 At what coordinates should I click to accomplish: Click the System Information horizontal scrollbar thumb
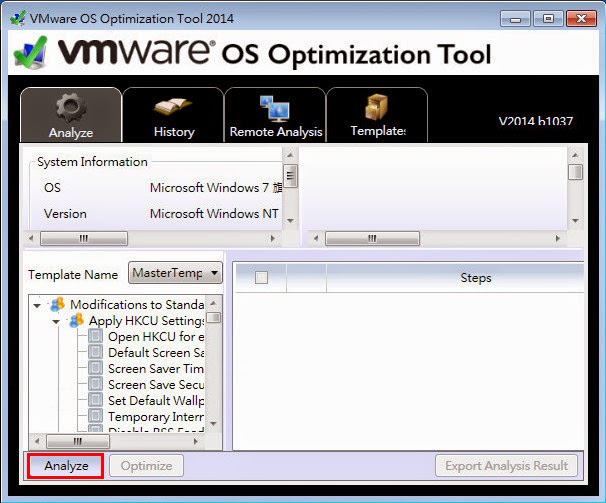(84, 238)
